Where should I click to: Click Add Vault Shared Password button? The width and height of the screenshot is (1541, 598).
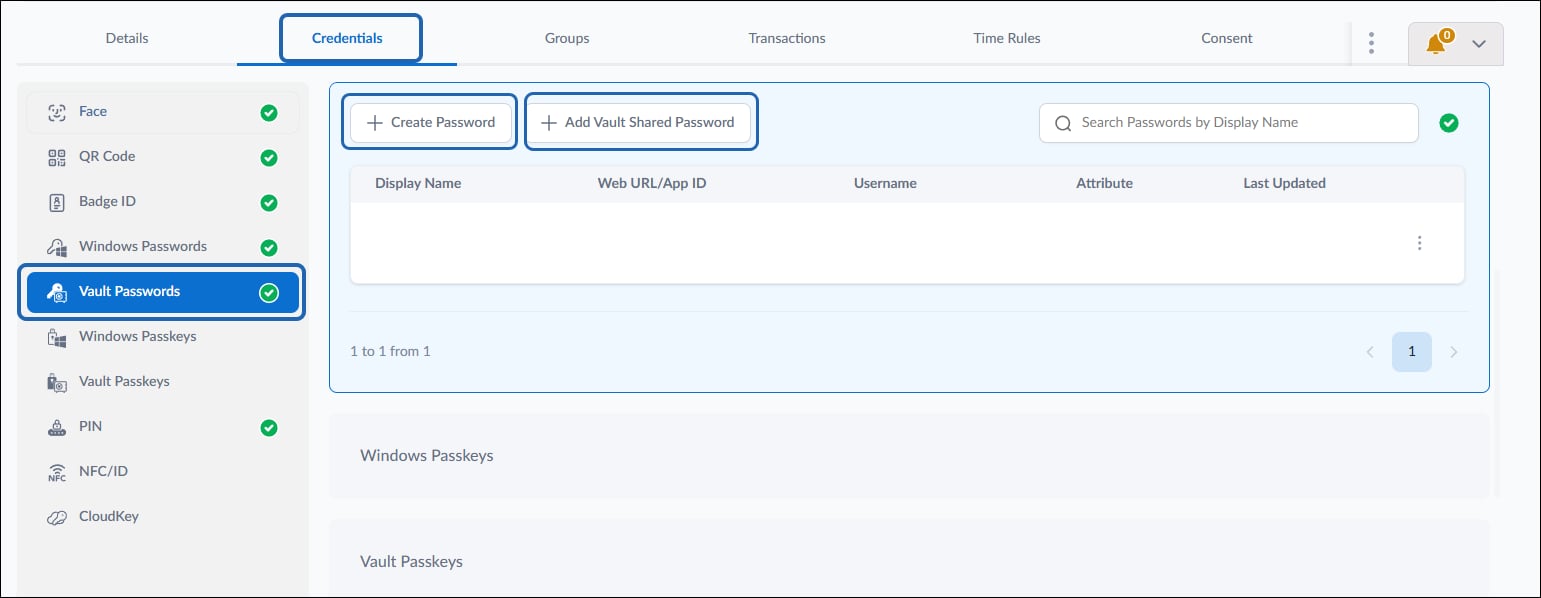[x=640, y=122]
